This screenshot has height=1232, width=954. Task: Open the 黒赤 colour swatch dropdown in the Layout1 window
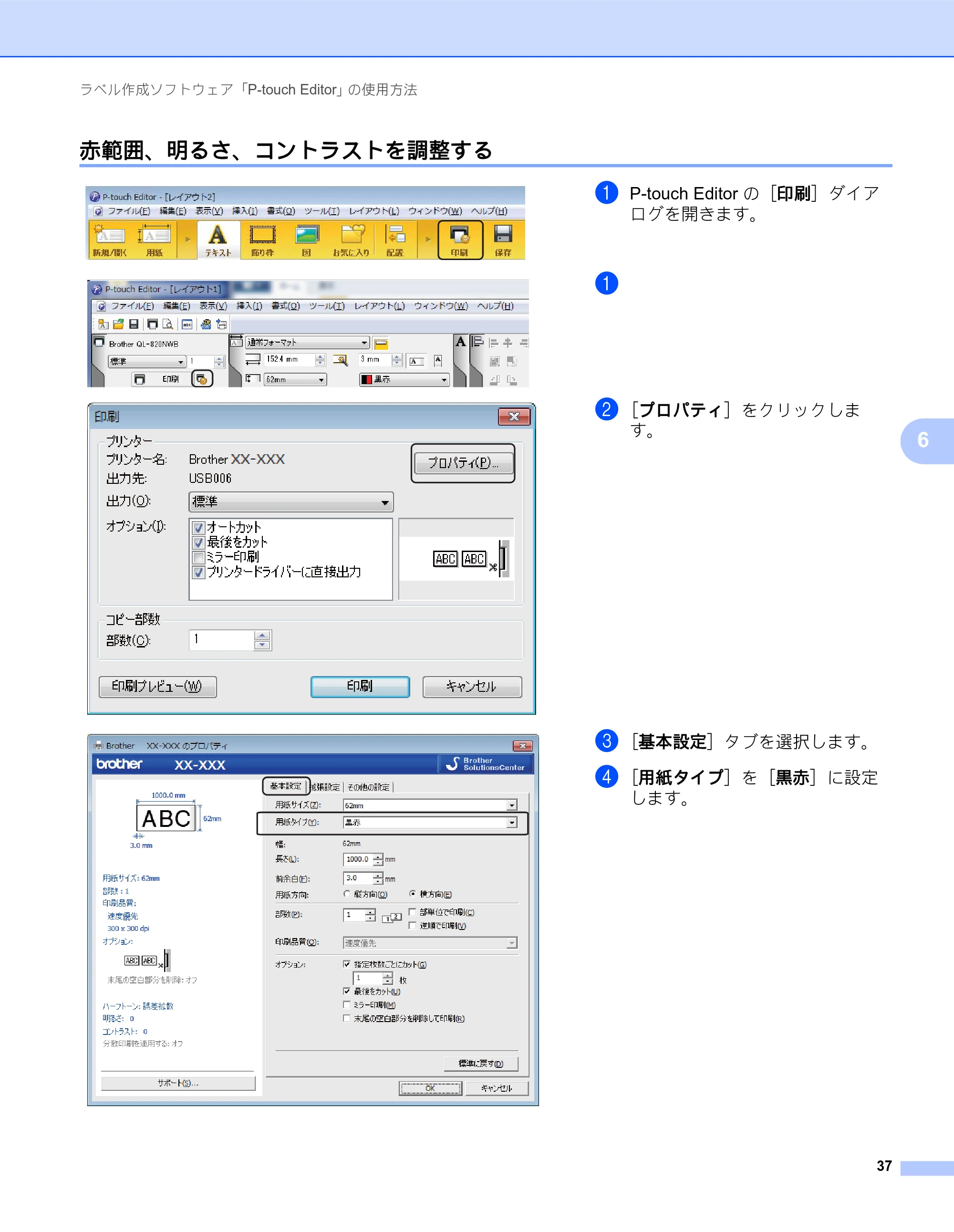[x=404, y=380]
